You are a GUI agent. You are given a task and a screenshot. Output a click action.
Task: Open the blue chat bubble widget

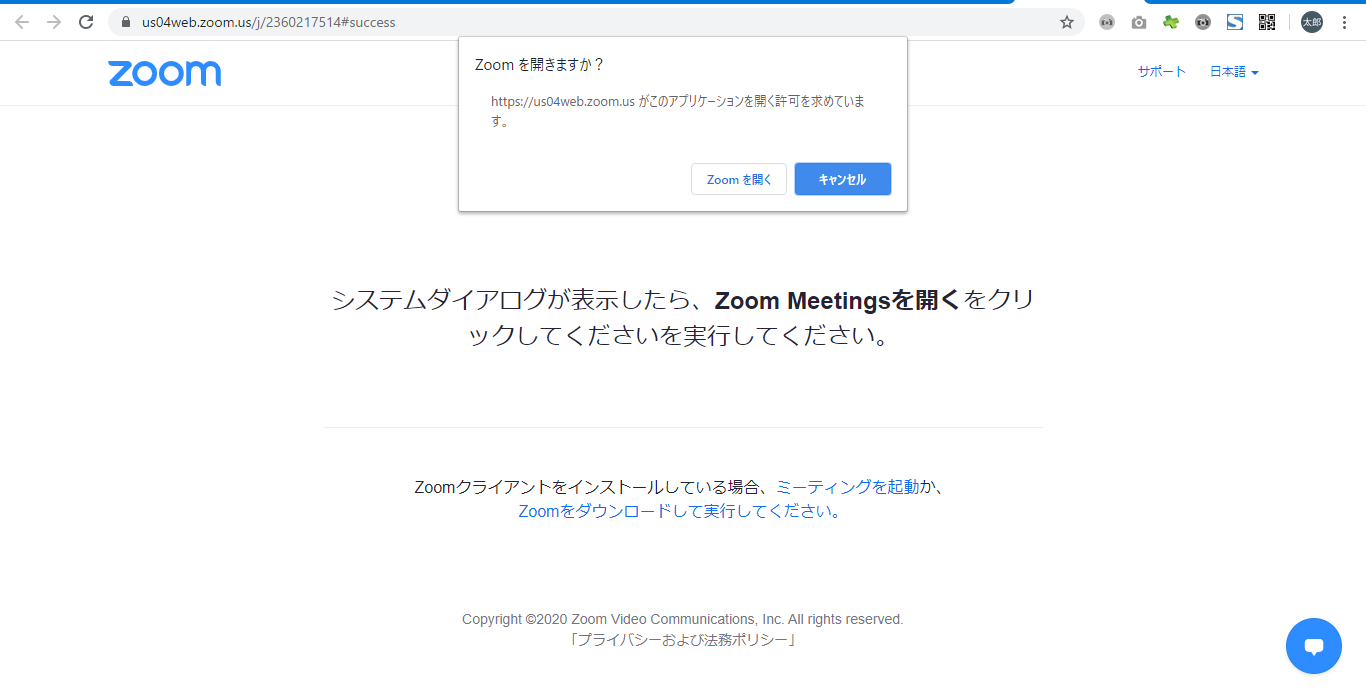1314,646
